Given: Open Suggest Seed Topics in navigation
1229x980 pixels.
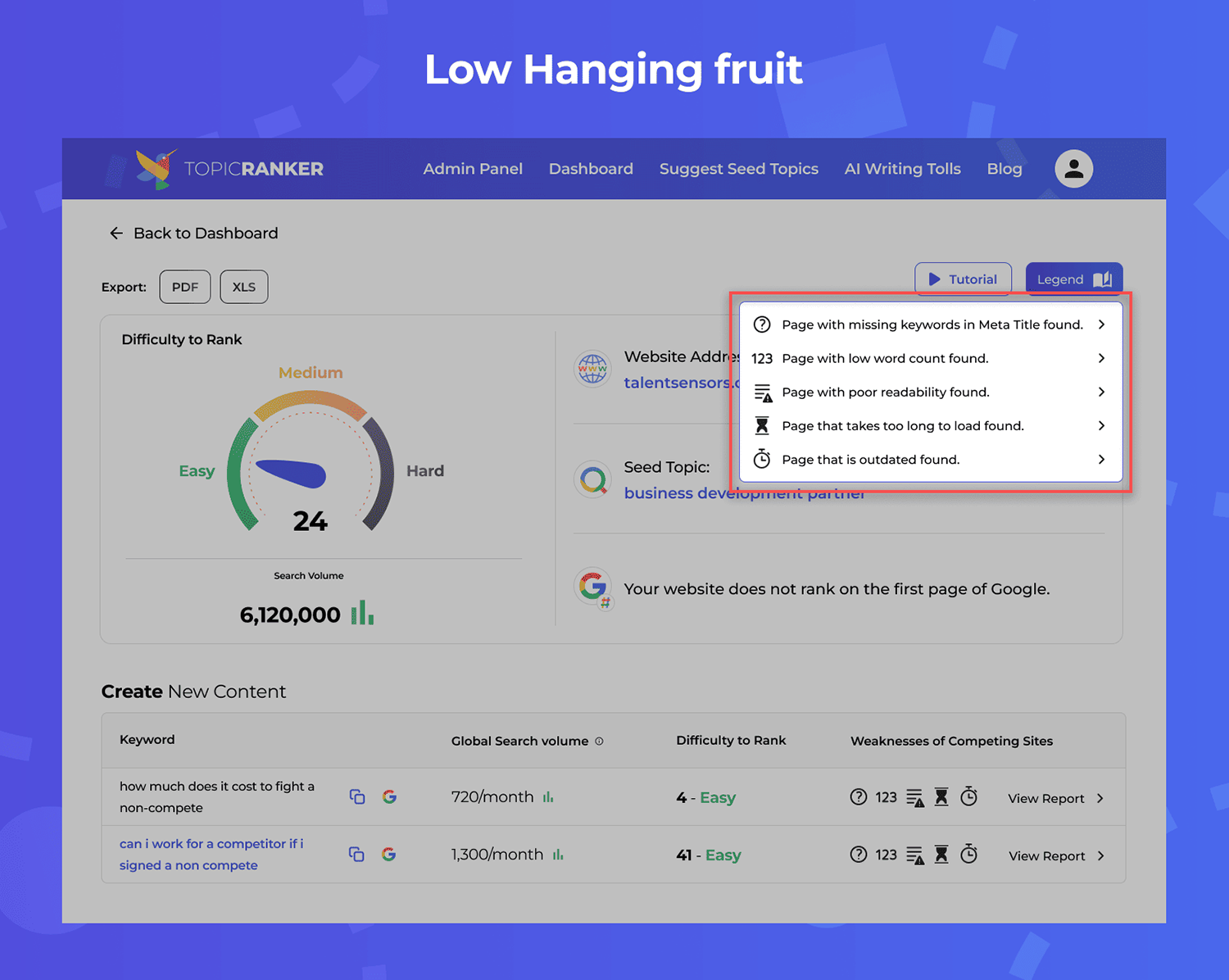Looking at the screenshot, I should [x=739, y=169].
